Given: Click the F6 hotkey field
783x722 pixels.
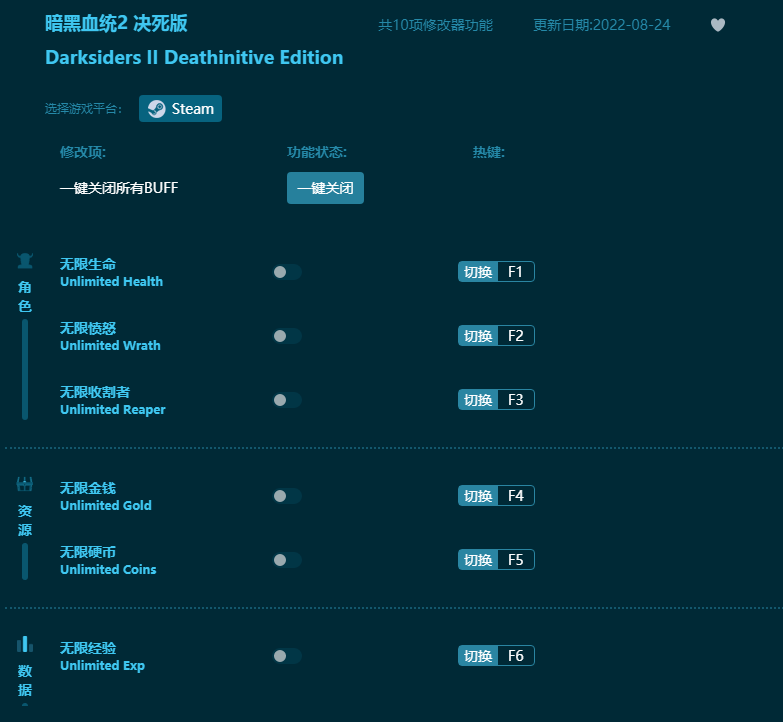Looking at the screenshot, I should (x=516, y=656).
